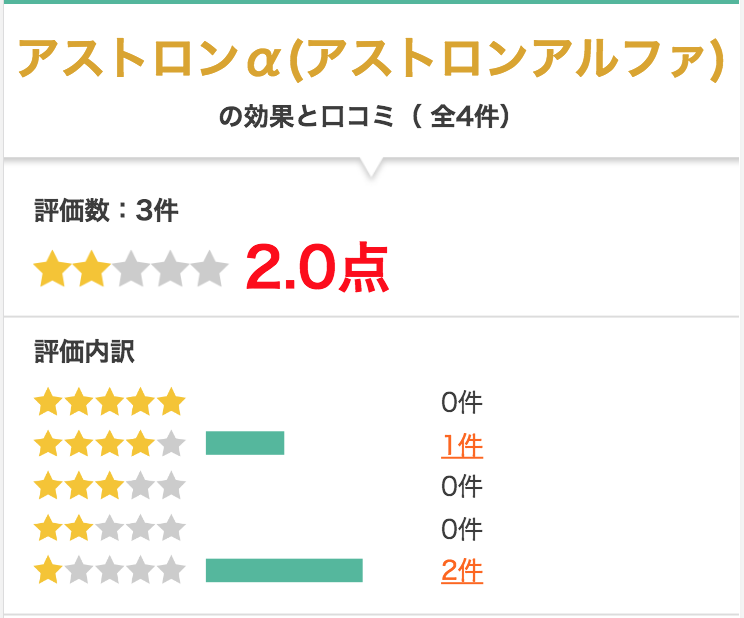This screenshot has width=744, height=618.
Task: Click the three-star rating row icons
Action: (x=110, y=485)
